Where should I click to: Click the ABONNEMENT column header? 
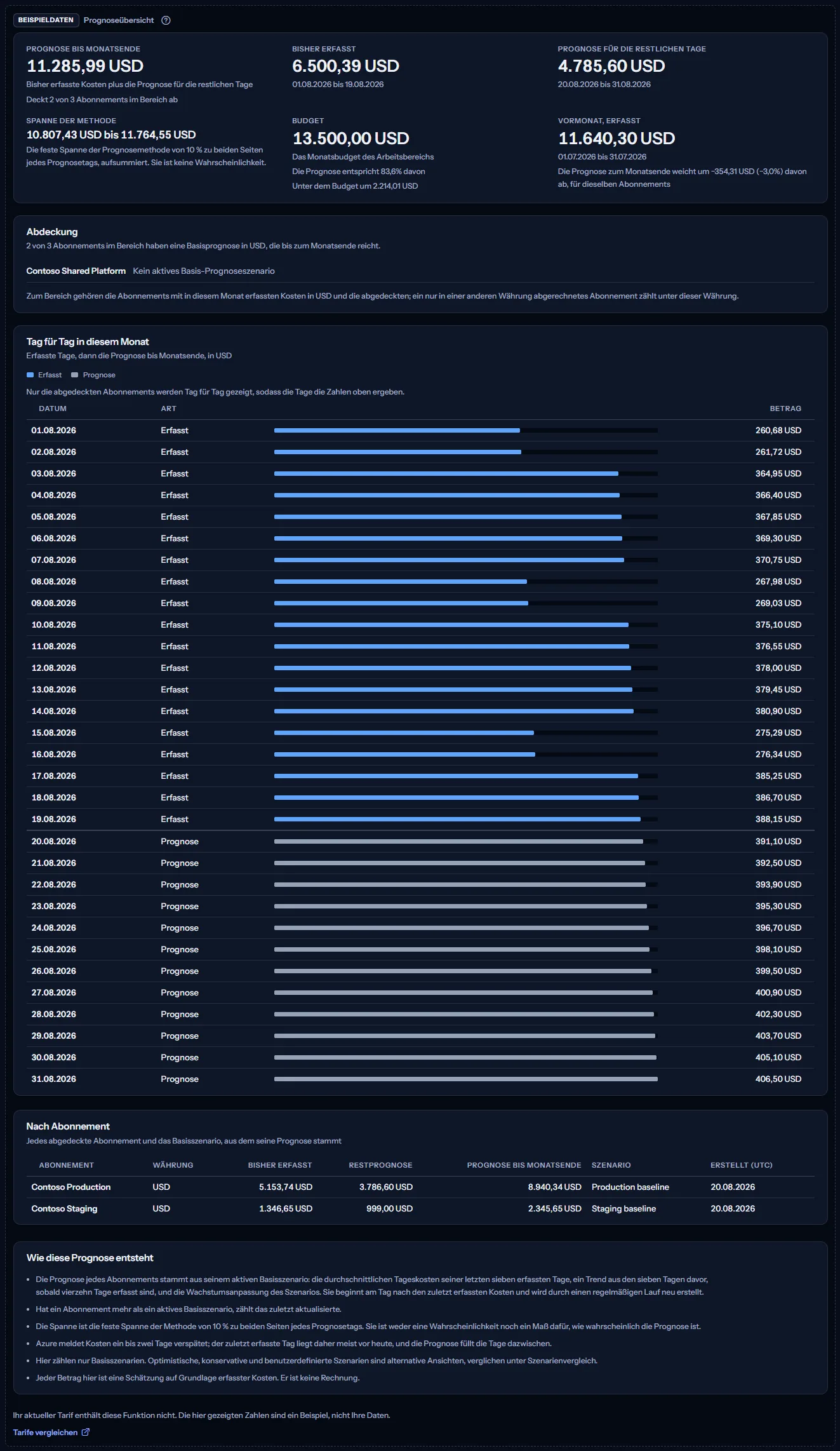67,1165
